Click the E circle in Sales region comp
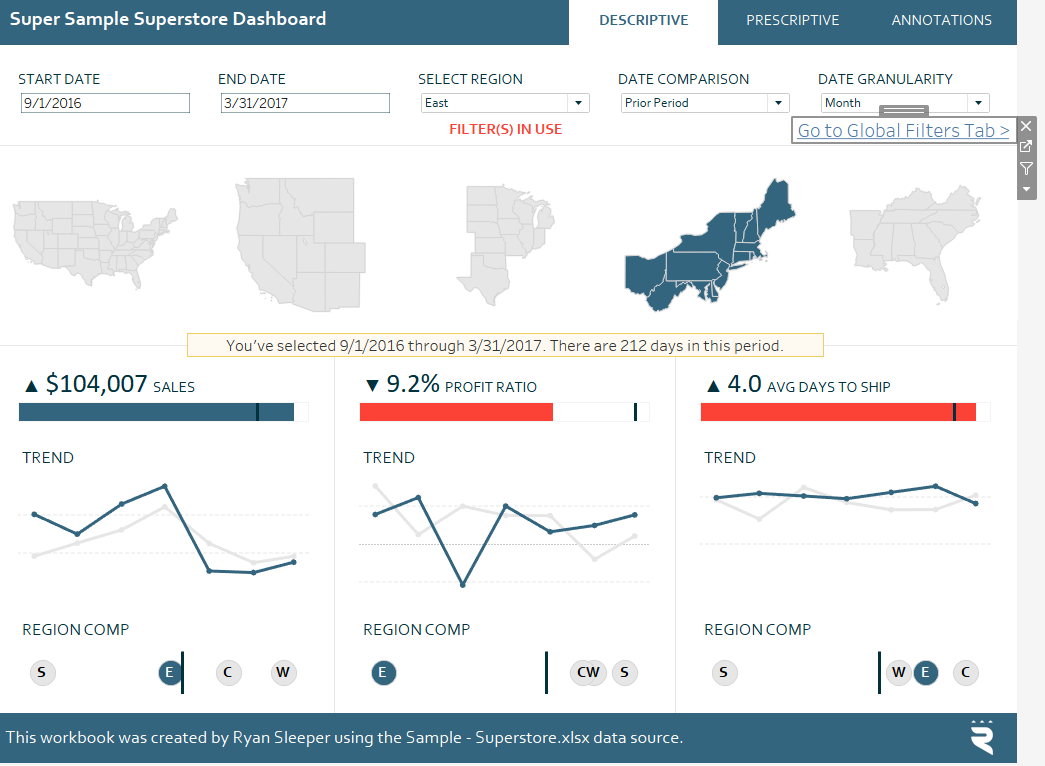 [169, 672]
